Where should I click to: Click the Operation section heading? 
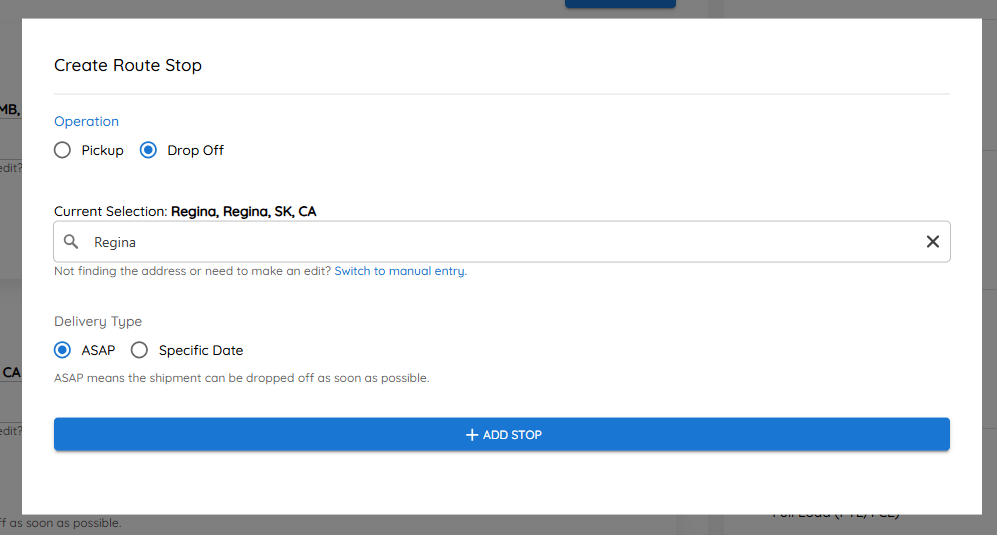[x=86, y=122]
